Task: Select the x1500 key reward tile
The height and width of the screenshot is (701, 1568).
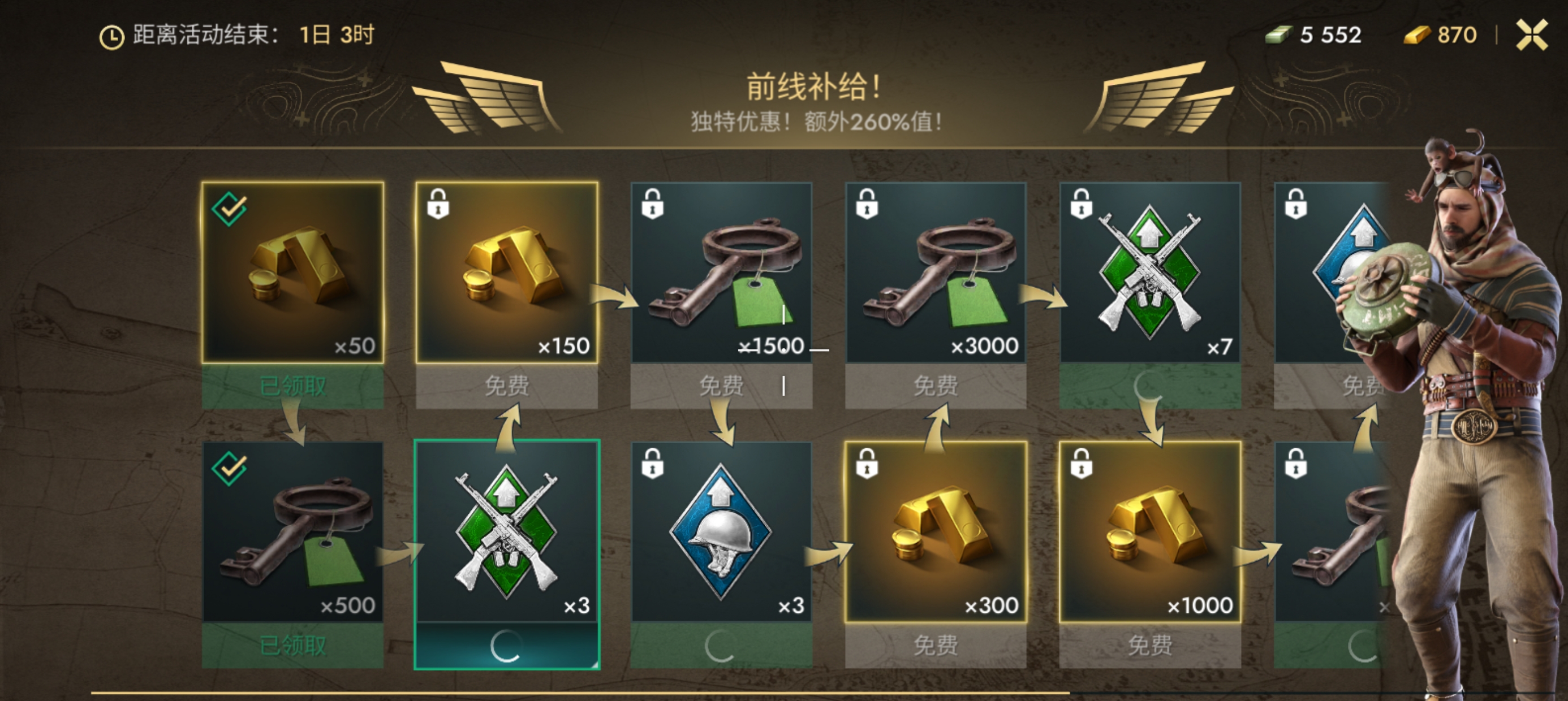Action: pos(721,272)
